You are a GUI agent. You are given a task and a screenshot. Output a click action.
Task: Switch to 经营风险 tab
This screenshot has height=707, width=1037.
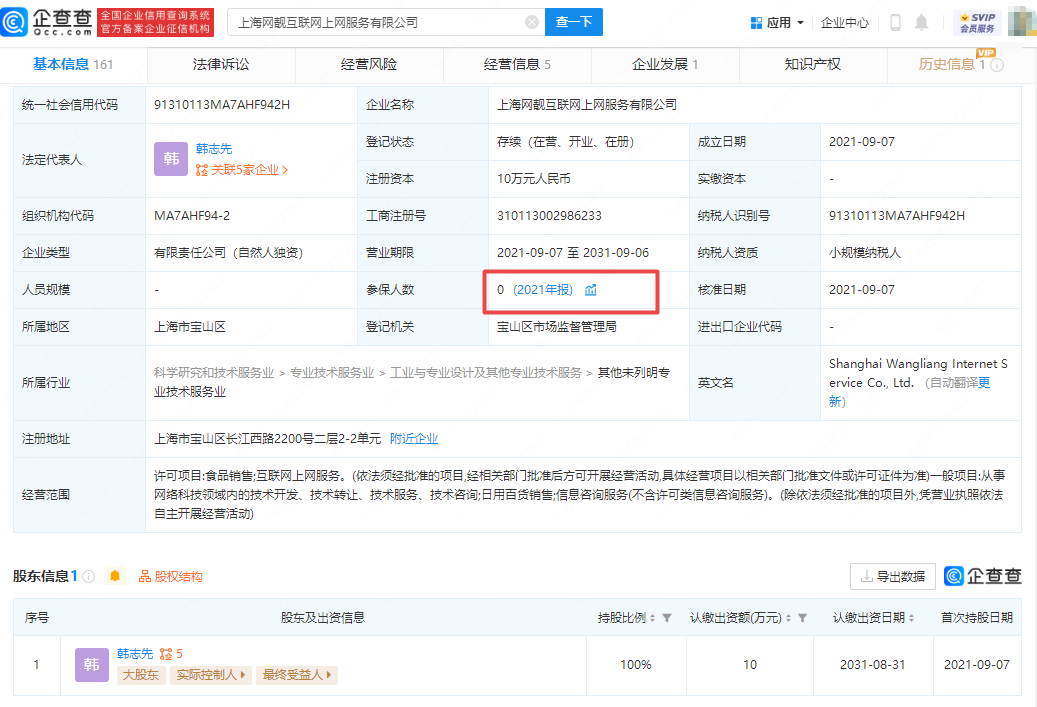(x=369, y=64)
